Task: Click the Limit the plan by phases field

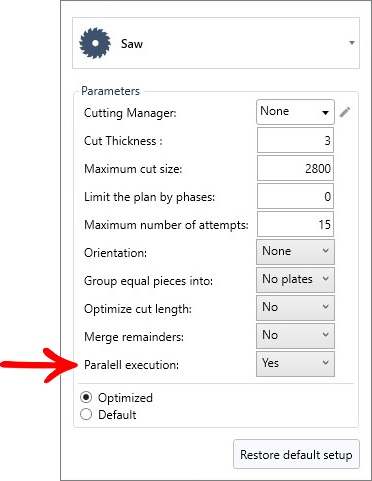Action: [x=295, y=196]
